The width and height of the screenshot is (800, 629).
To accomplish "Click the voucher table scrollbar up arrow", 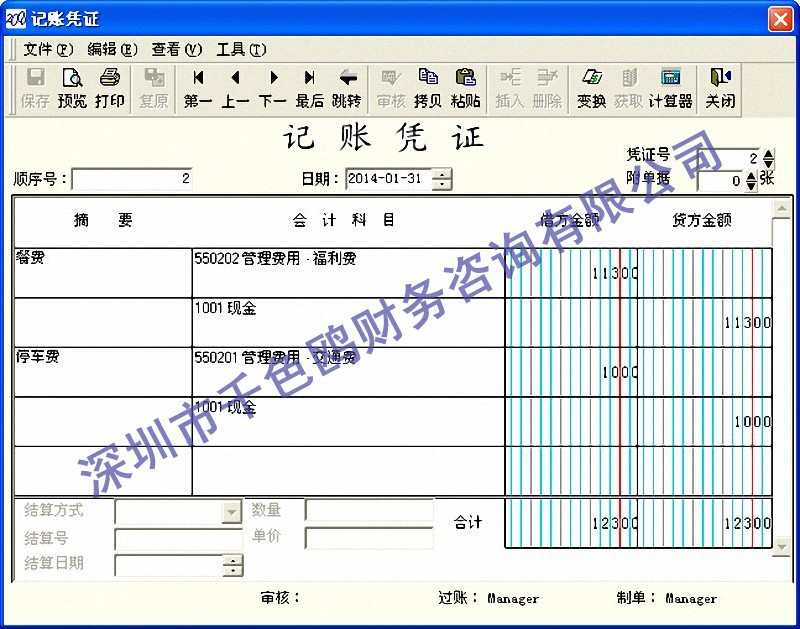I will click(782, 209).
